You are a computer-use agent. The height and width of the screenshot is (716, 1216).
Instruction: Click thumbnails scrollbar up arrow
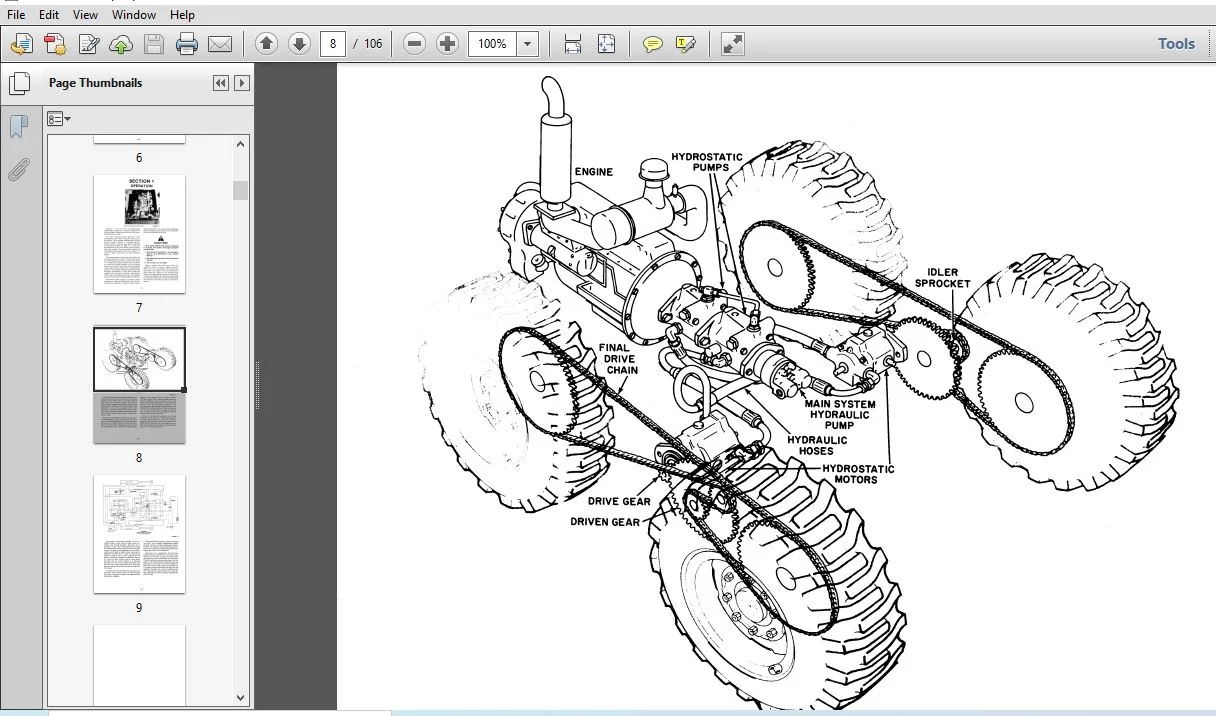tap(241, 144)
